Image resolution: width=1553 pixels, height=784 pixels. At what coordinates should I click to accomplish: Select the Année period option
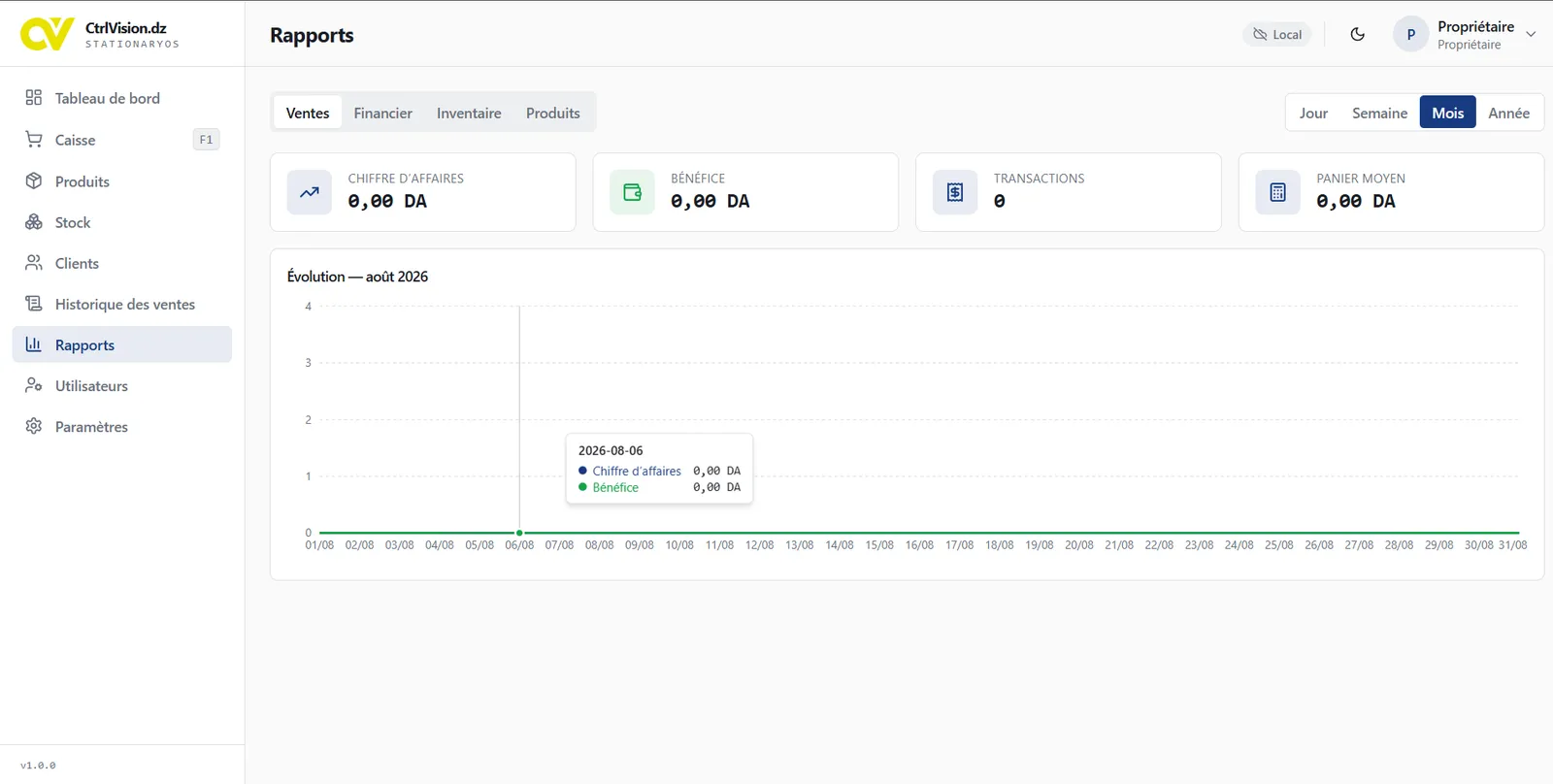(1508, 113)
